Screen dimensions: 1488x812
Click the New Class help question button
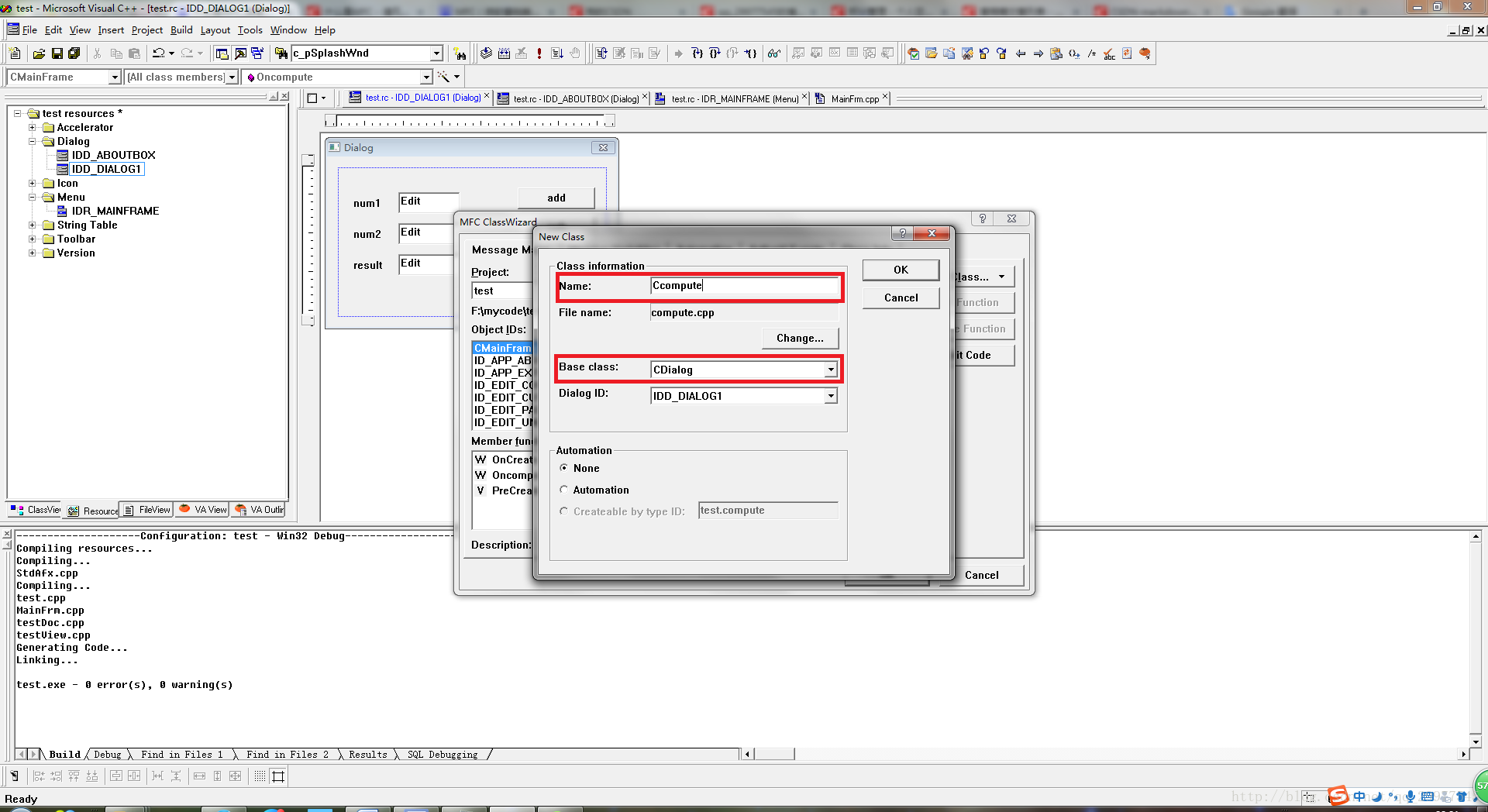902,233
